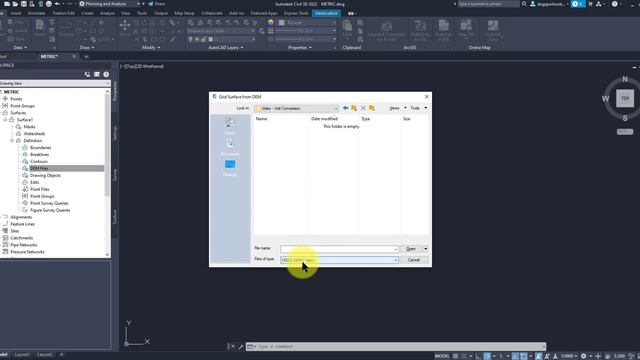Delete selected file with X icon
This screenshot has height=360, width=640.
click(363, 108)
